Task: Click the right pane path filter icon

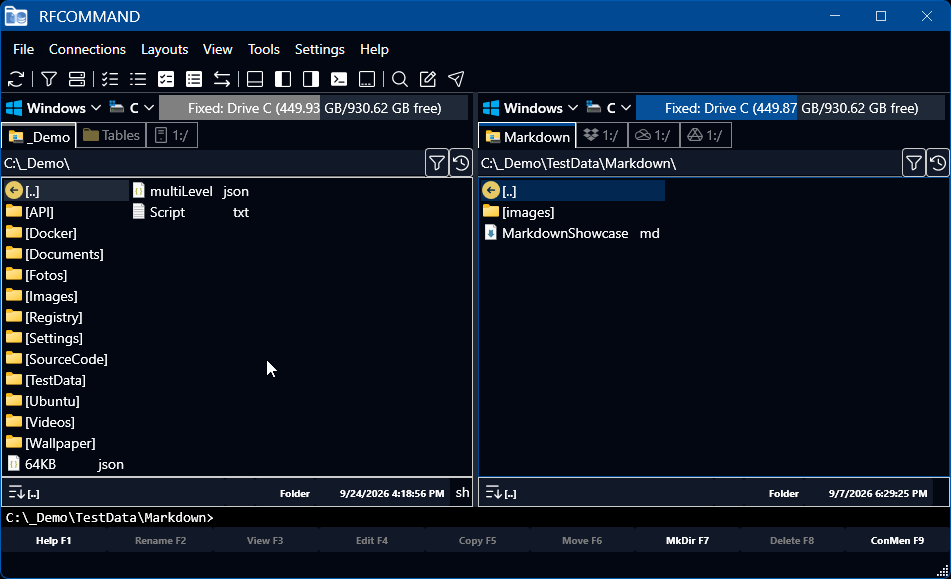Action: (x=913, y=163)
